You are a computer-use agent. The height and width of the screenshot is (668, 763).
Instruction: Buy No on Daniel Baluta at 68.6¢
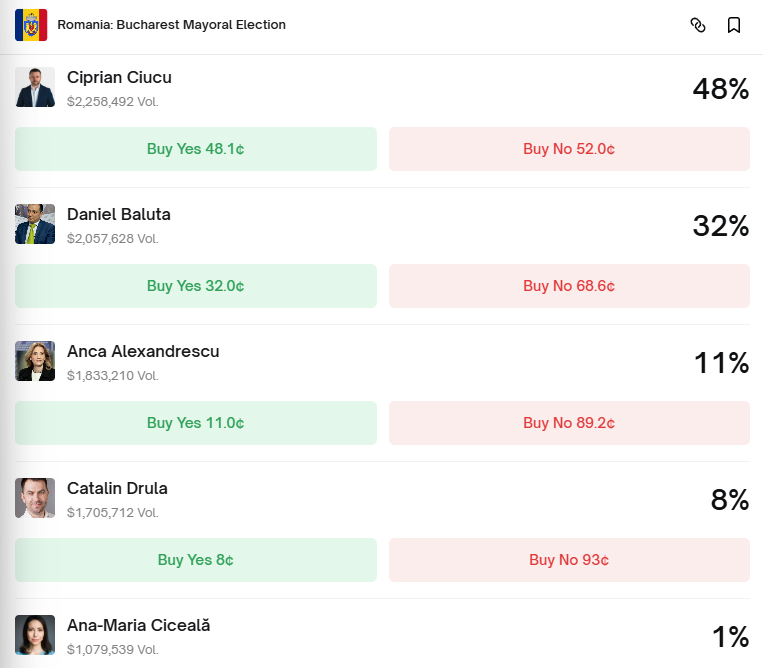click(569, 286)
